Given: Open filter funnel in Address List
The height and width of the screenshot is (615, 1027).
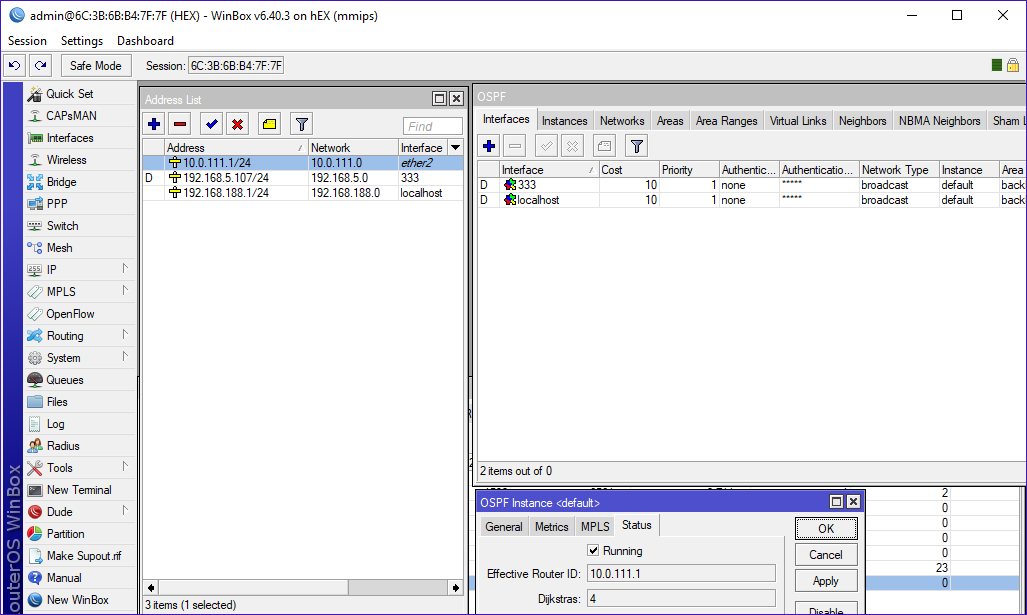Looking at the screenshot, I should coord(301,124).
